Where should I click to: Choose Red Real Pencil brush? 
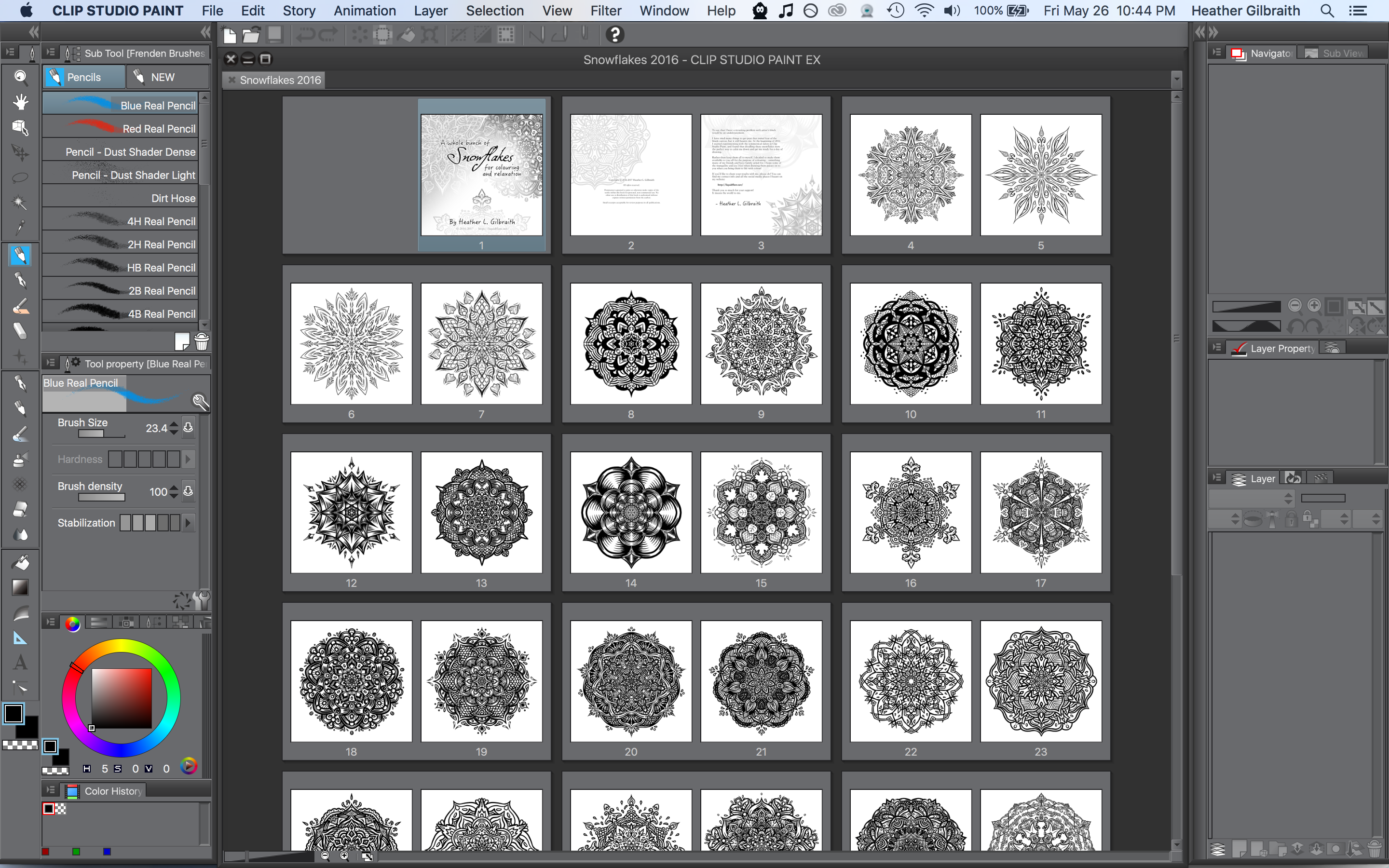tap(120, 129)
